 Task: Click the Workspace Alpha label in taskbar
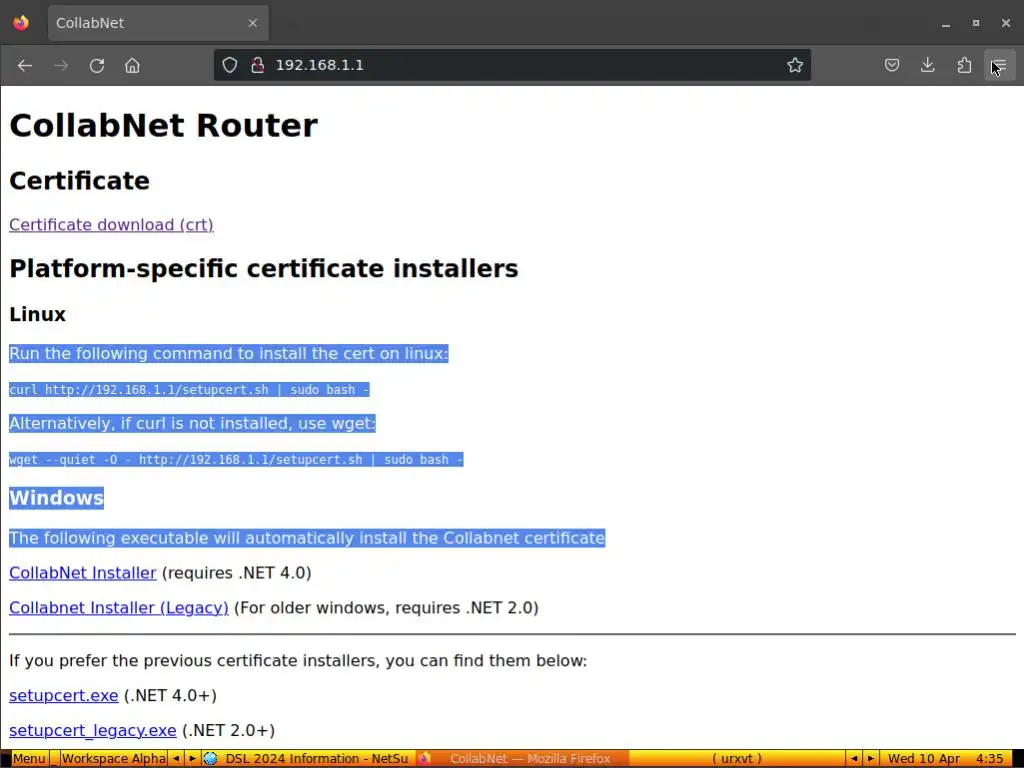click(x=114, y=759)
